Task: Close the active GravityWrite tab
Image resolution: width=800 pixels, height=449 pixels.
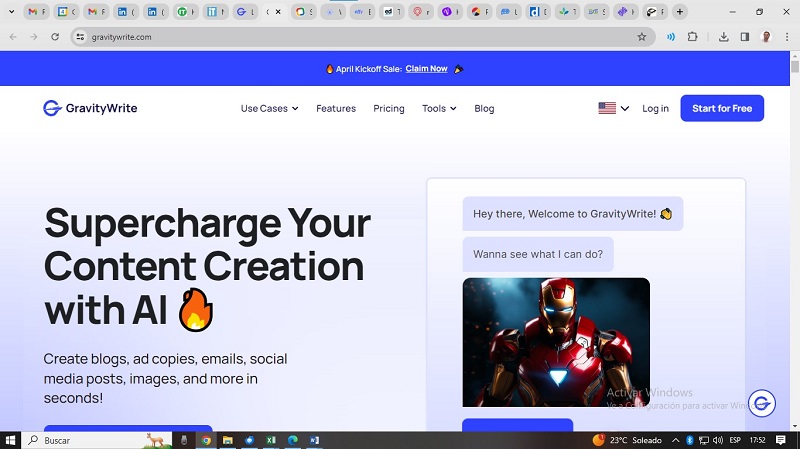Action: pos(278,12)
